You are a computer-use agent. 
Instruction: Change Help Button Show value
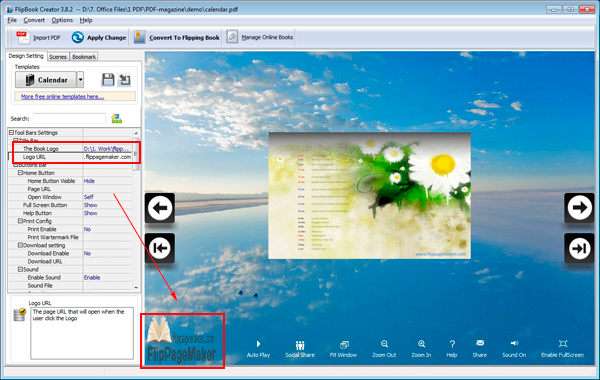[108, 213]
